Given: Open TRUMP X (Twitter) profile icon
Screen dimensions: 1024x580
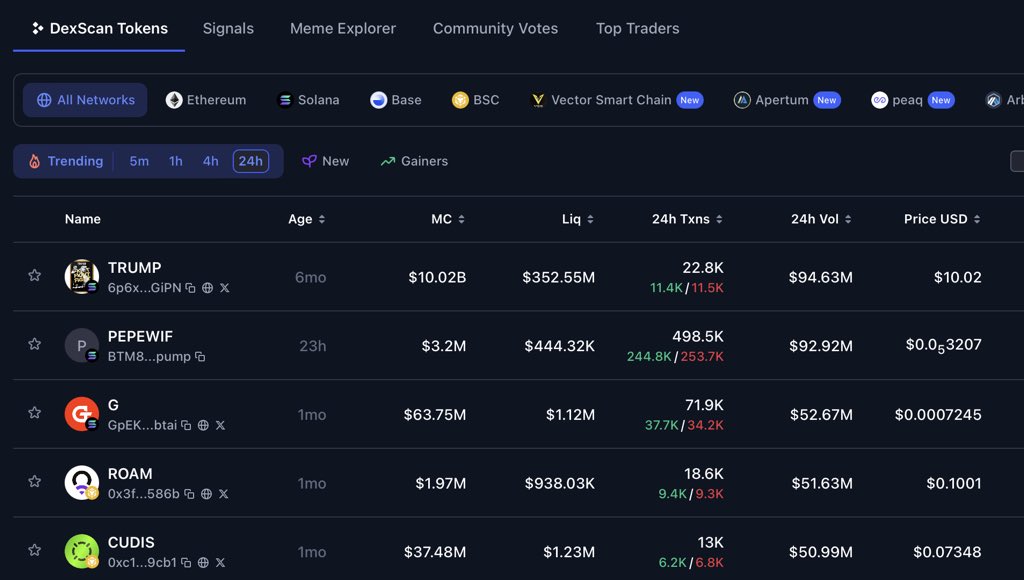Looking at the screenshot, I should coord(225,288).
